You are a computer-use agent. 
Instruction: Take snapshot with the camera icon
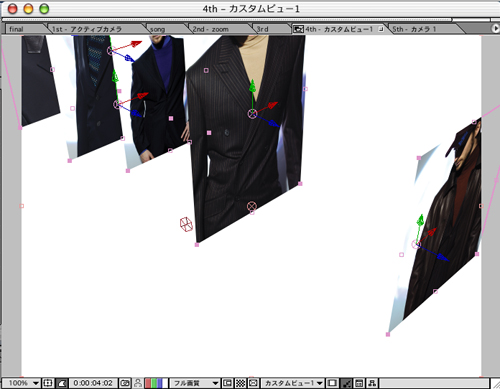tap(125, 383)
